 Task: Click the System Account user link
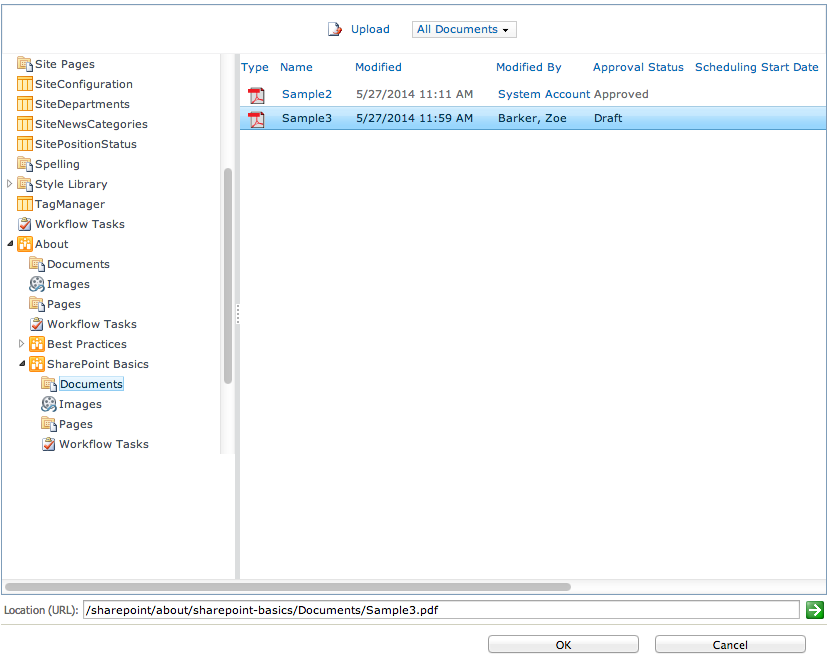(x=544, y=94)
